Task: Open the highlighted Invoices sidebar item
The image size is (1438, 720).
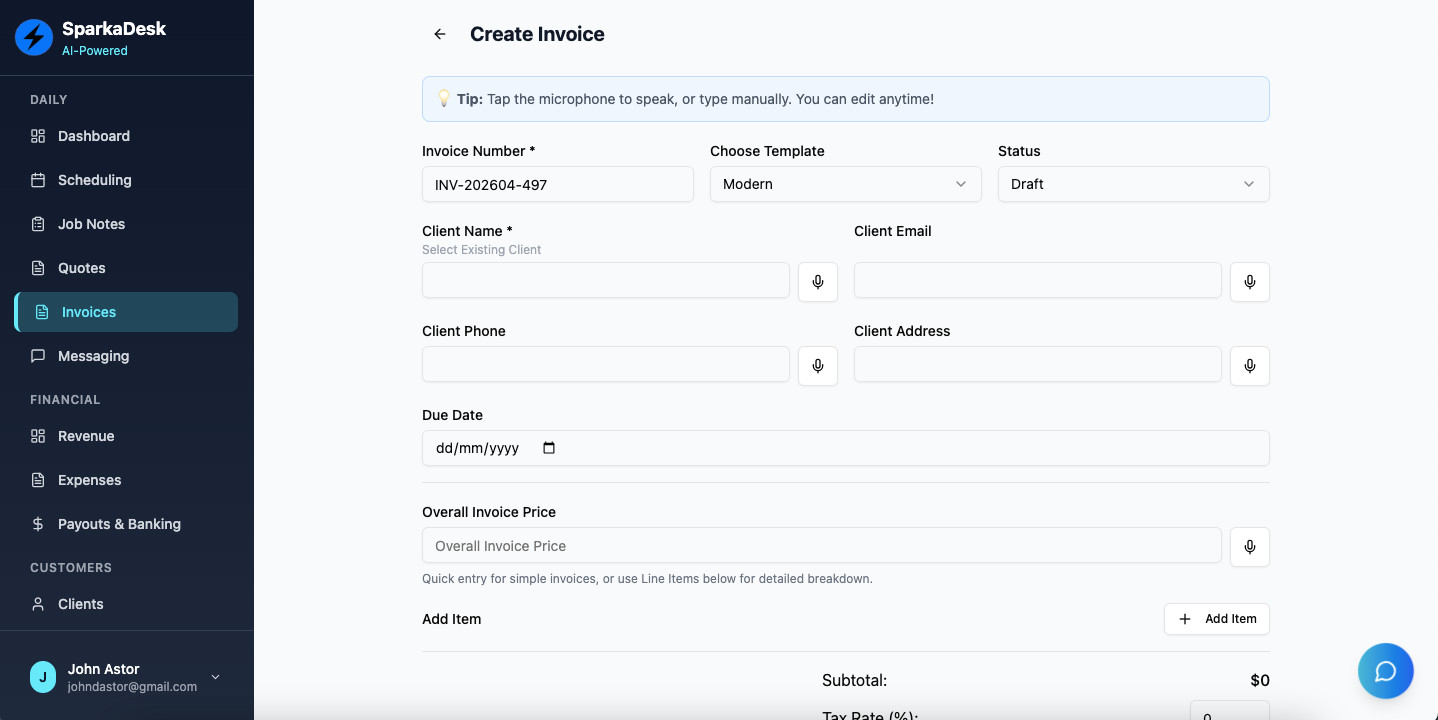Action: (x=126, y=312)
